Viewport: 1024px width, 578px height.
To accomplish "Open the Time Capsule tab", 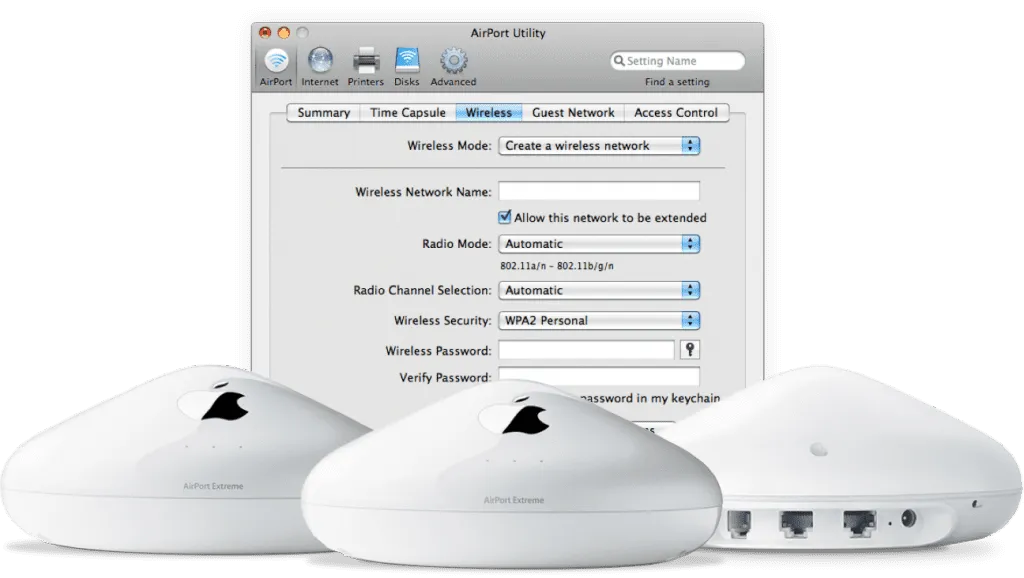I will 406,112.
